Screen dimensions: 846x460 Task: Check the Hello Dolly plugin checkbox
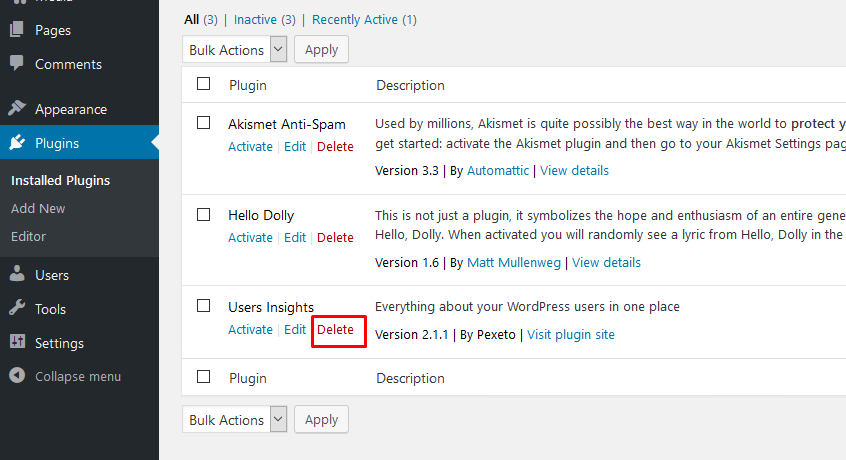click(x=203, y=215)
